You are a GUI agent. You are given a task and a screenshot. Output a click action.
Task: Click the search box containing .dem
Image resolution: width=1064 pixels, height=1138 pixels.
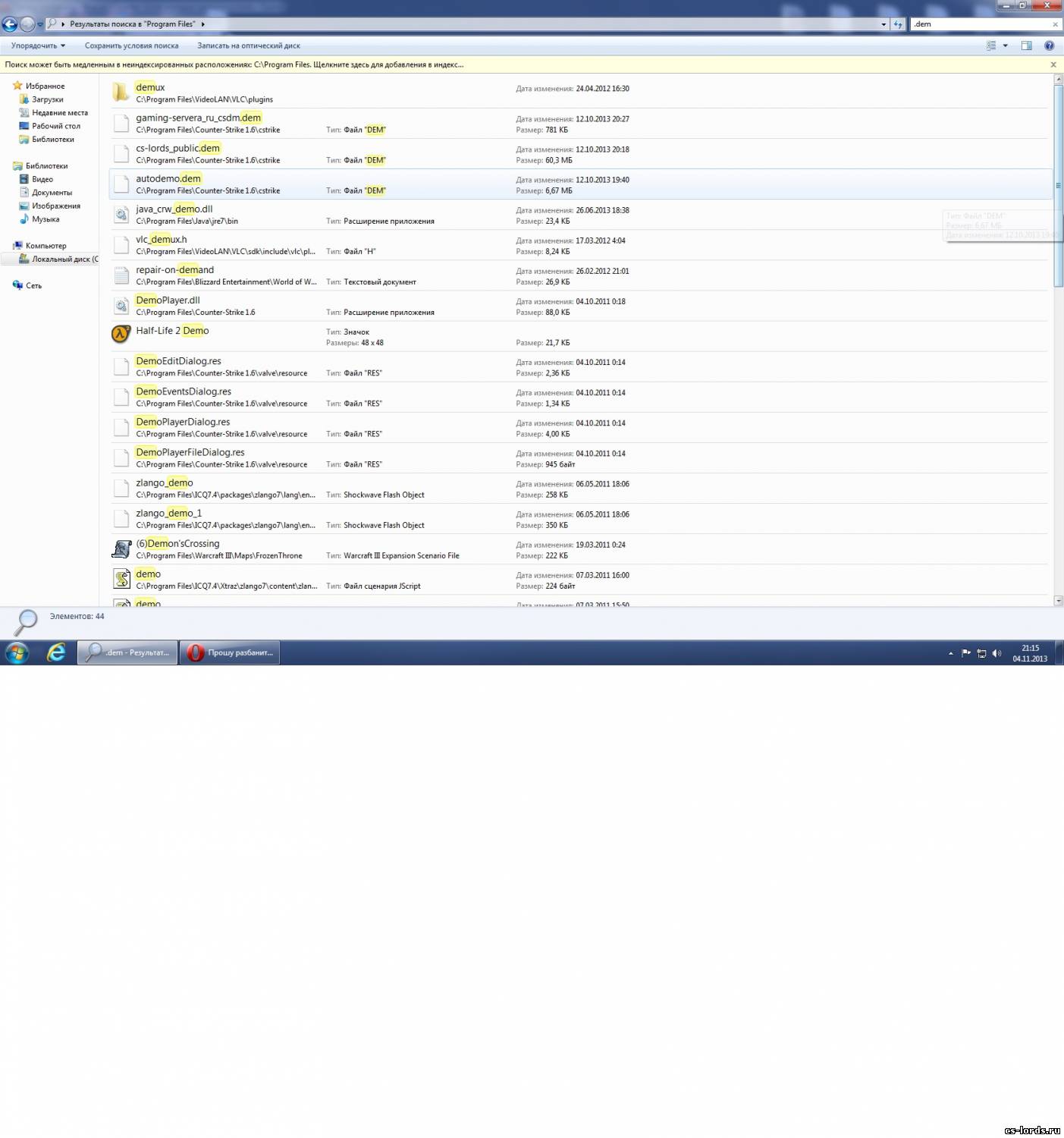(980, 24)
